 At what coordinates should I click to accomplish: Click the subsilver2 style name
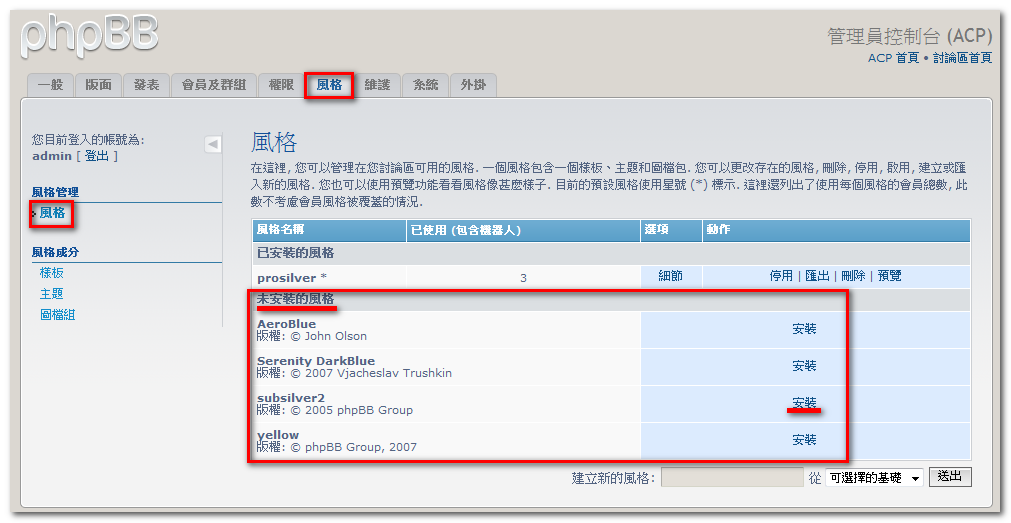pos(291,398)
